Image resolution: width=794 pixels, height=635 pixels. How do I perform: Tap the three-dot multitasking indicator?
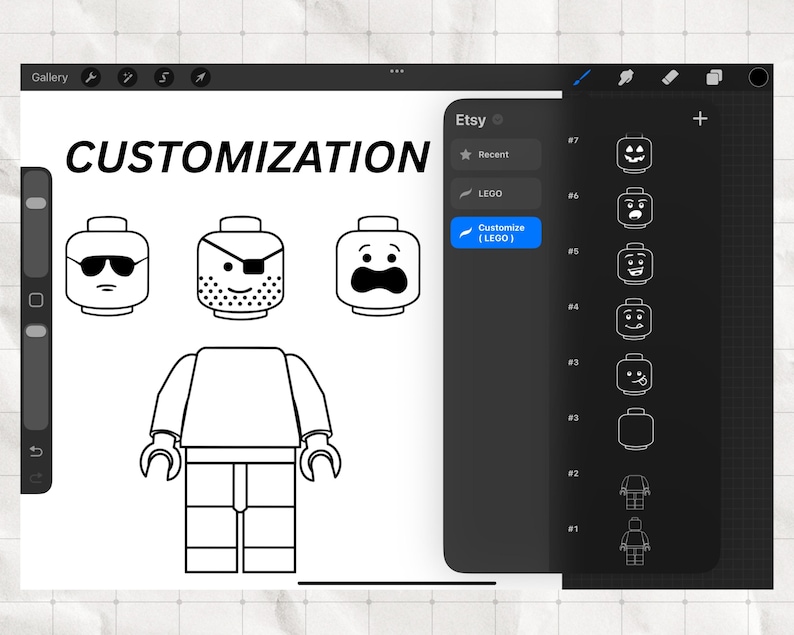[397, 71]
